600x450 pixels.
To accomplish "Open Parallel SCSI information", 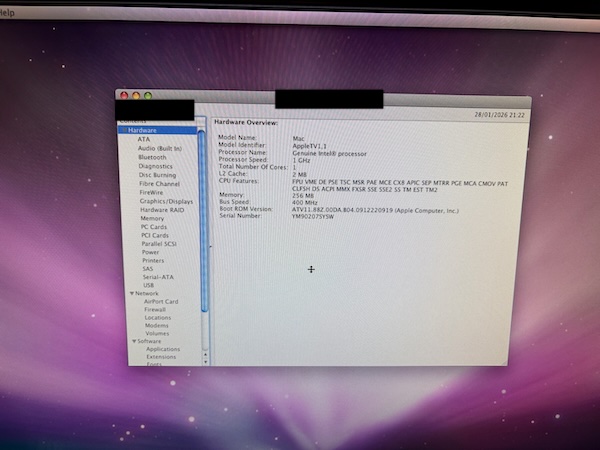I will click(159, 244).
